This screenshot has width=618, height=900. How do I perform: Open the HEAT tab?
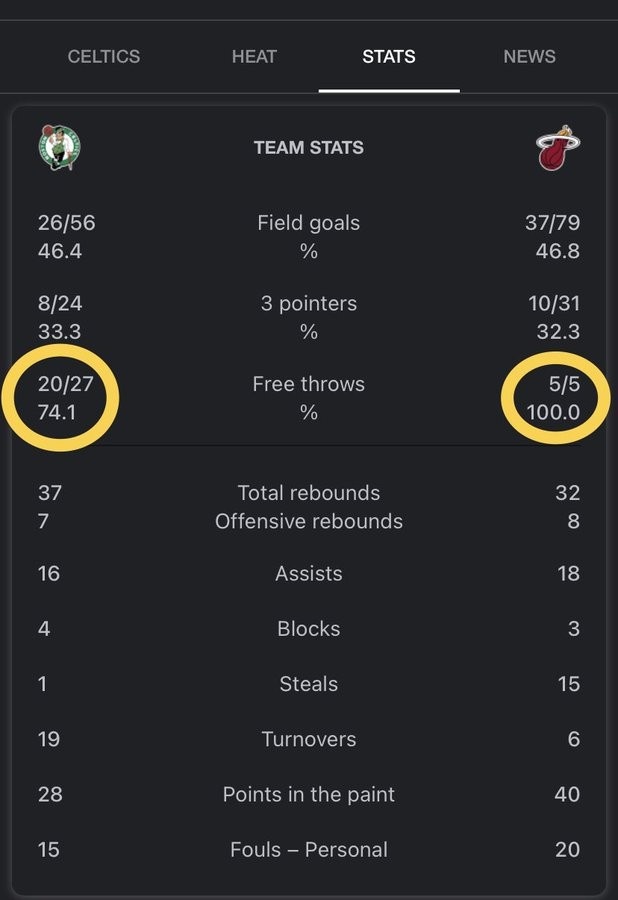(254, 56)
